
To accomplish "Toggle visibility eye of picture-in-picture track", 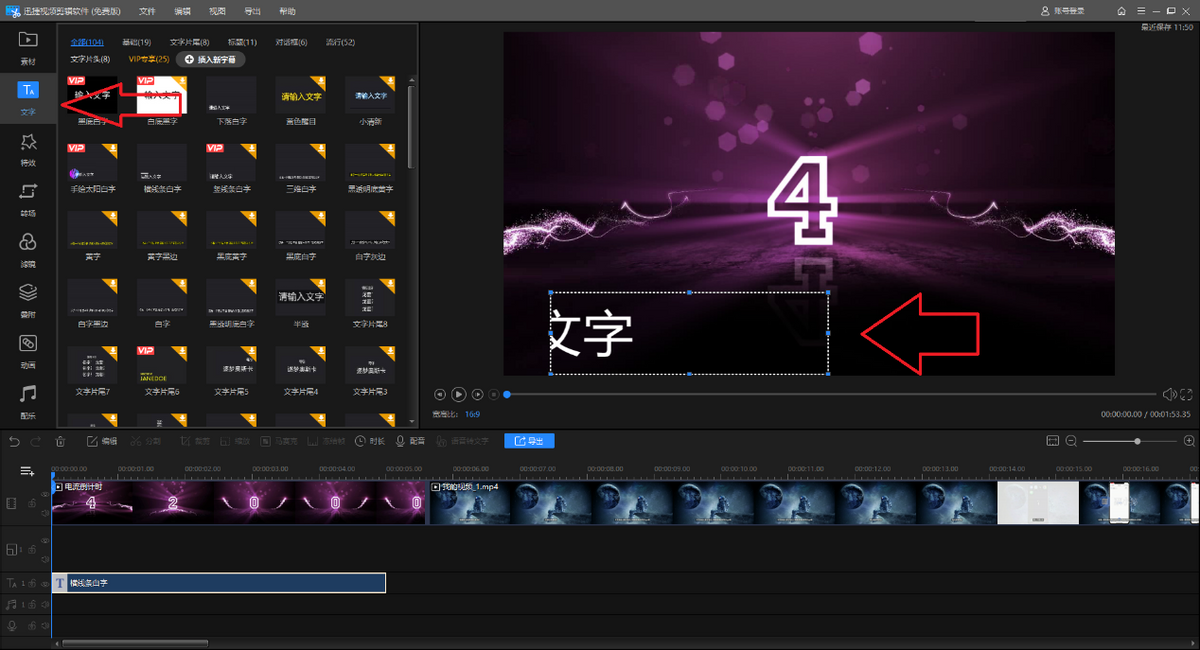I will pos(44,540).
